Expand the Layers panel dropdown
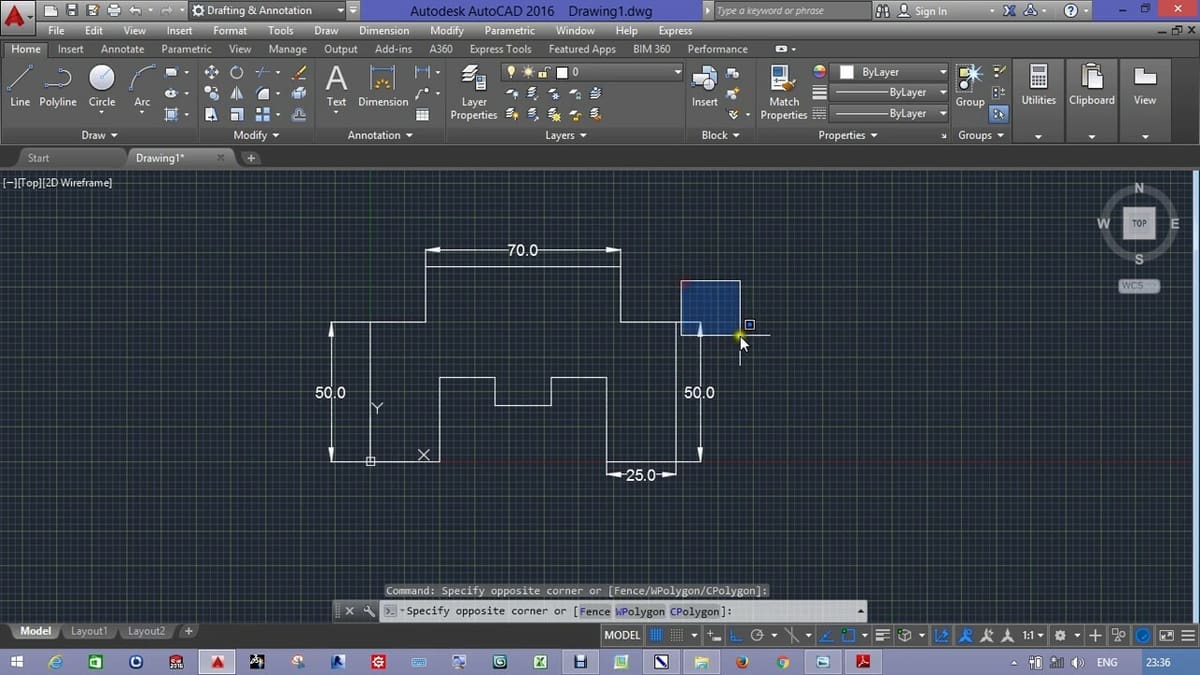 566,135
